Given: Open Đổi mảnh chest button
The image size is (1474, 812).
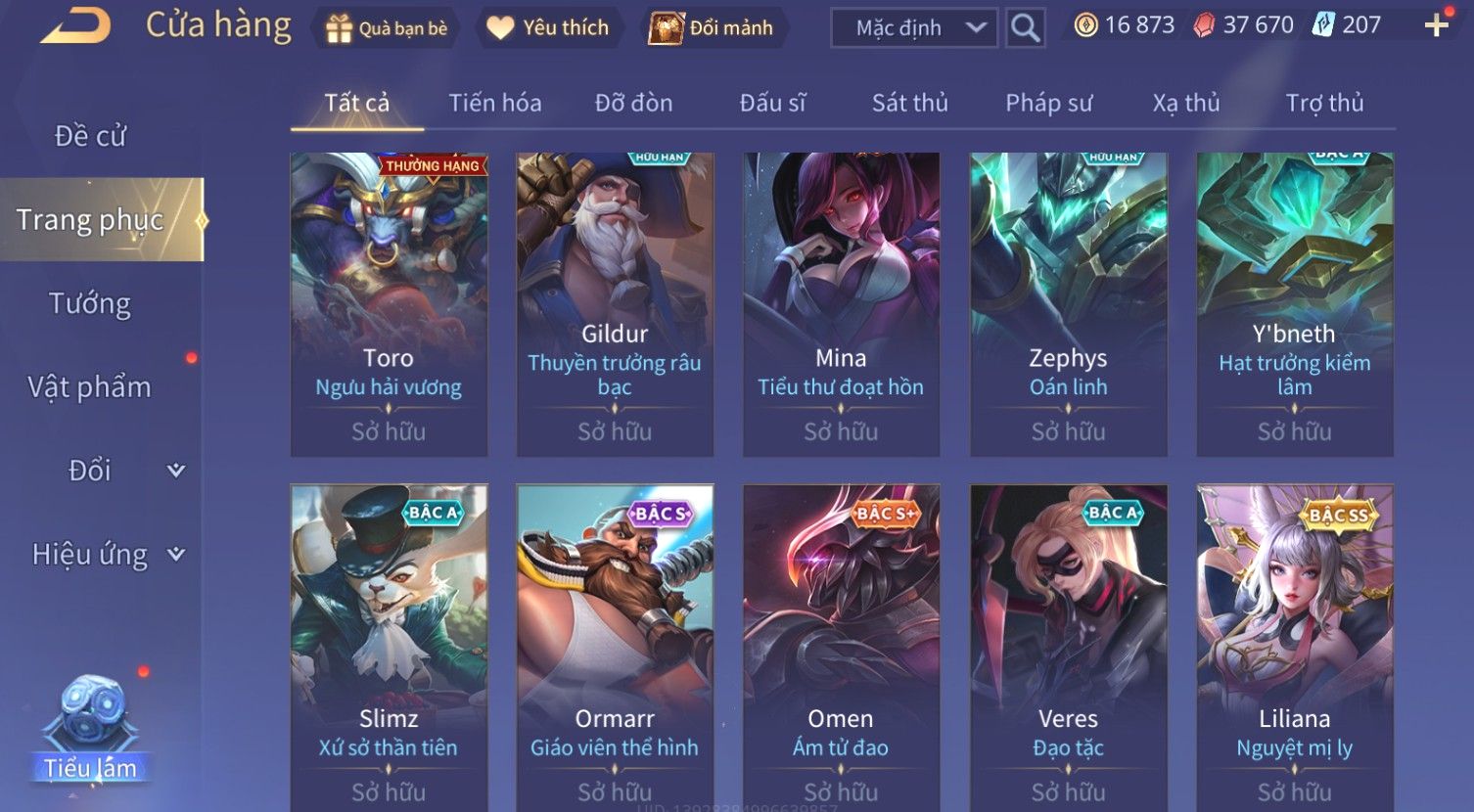Looking at the screenshot, I should point(713,28).
